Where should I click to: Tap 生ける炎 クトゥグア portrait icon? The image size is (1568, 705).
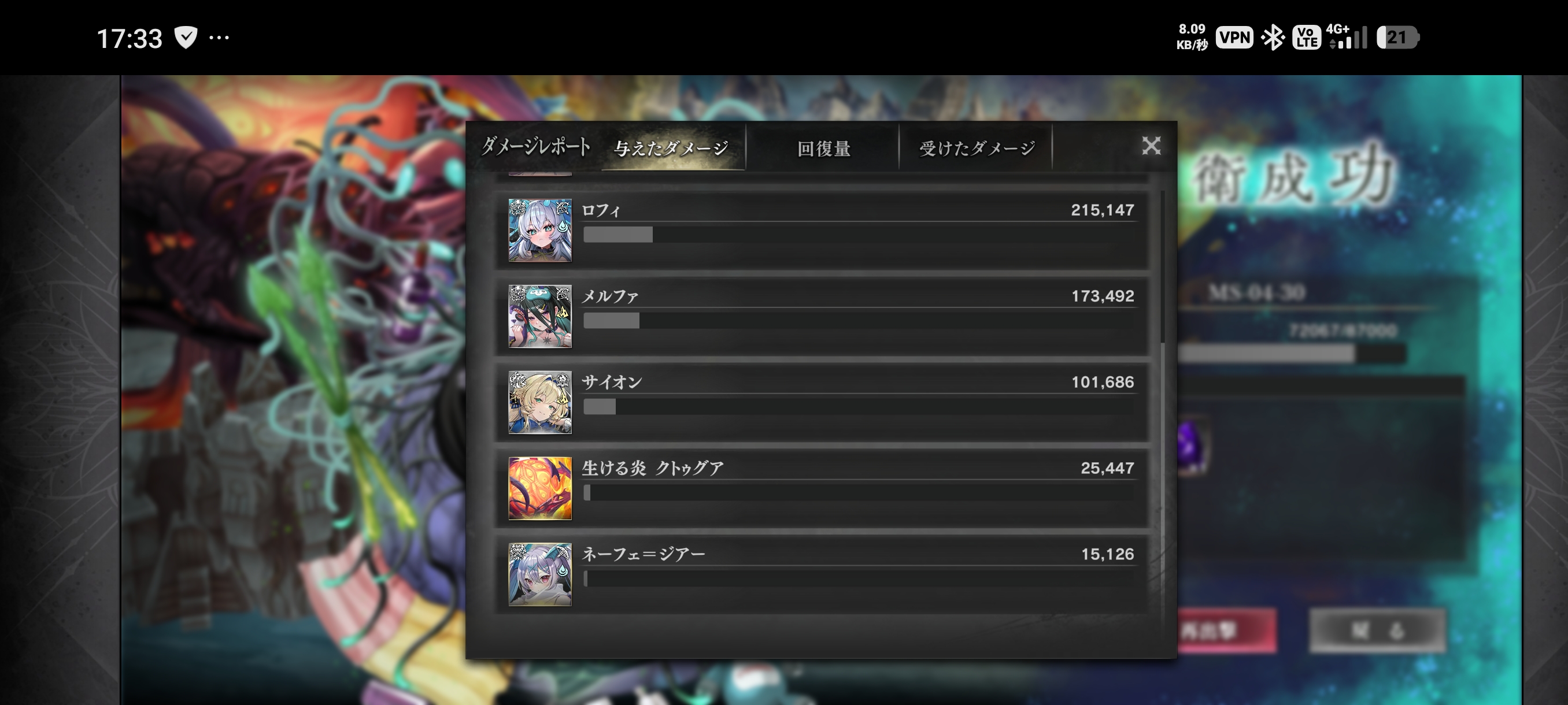point(540,488)
